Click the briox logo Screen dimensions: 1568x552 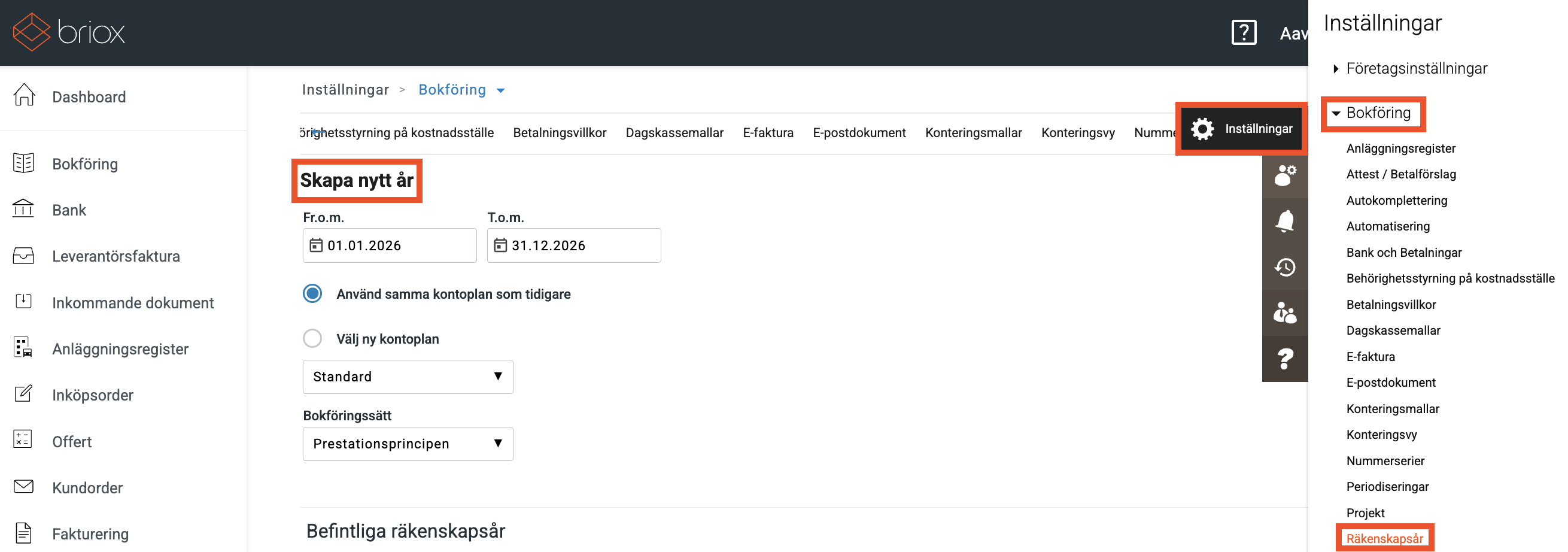69,32
